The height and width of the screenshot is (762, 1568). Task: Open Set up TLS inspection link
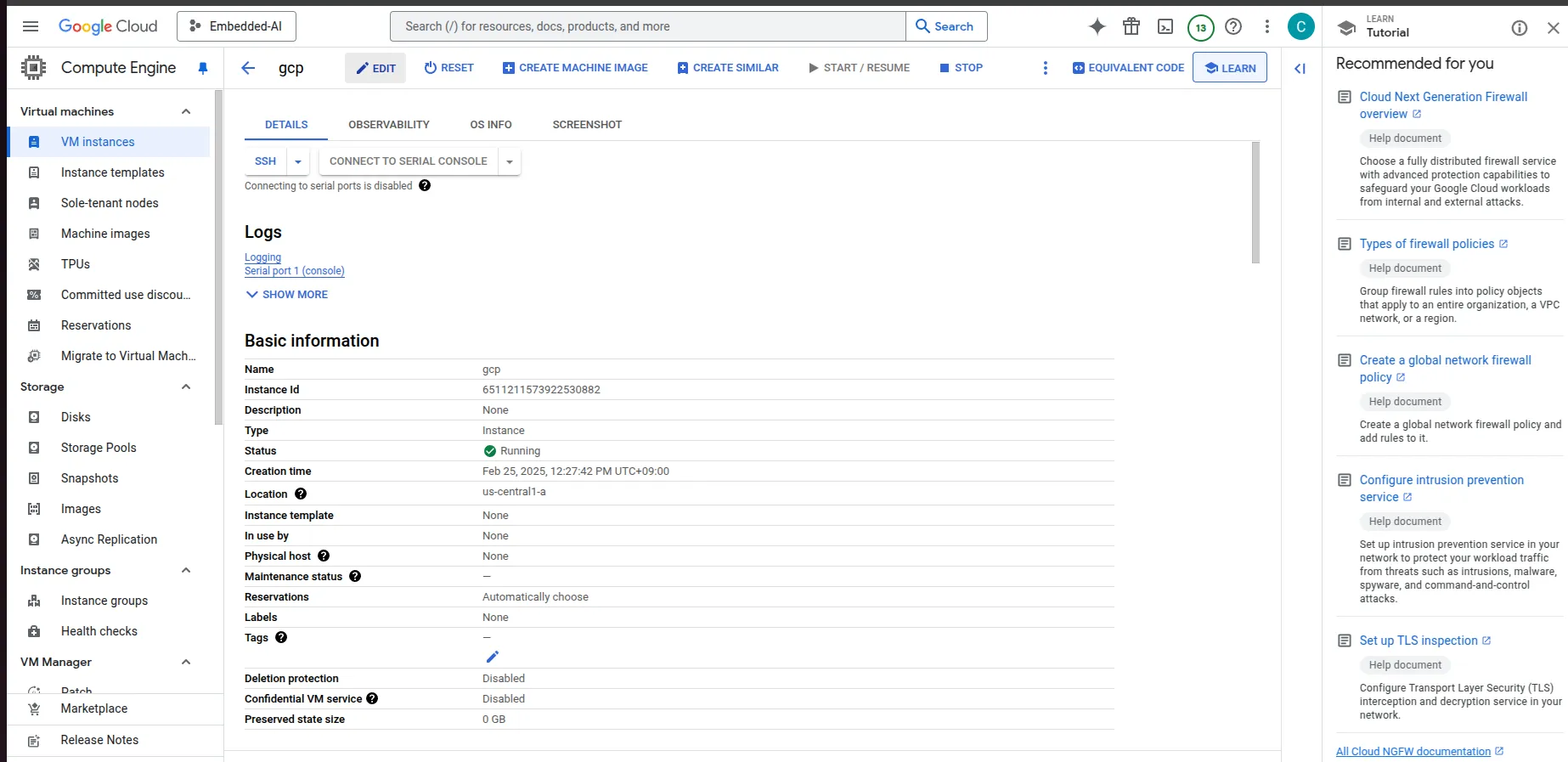tap(1419, 641)
